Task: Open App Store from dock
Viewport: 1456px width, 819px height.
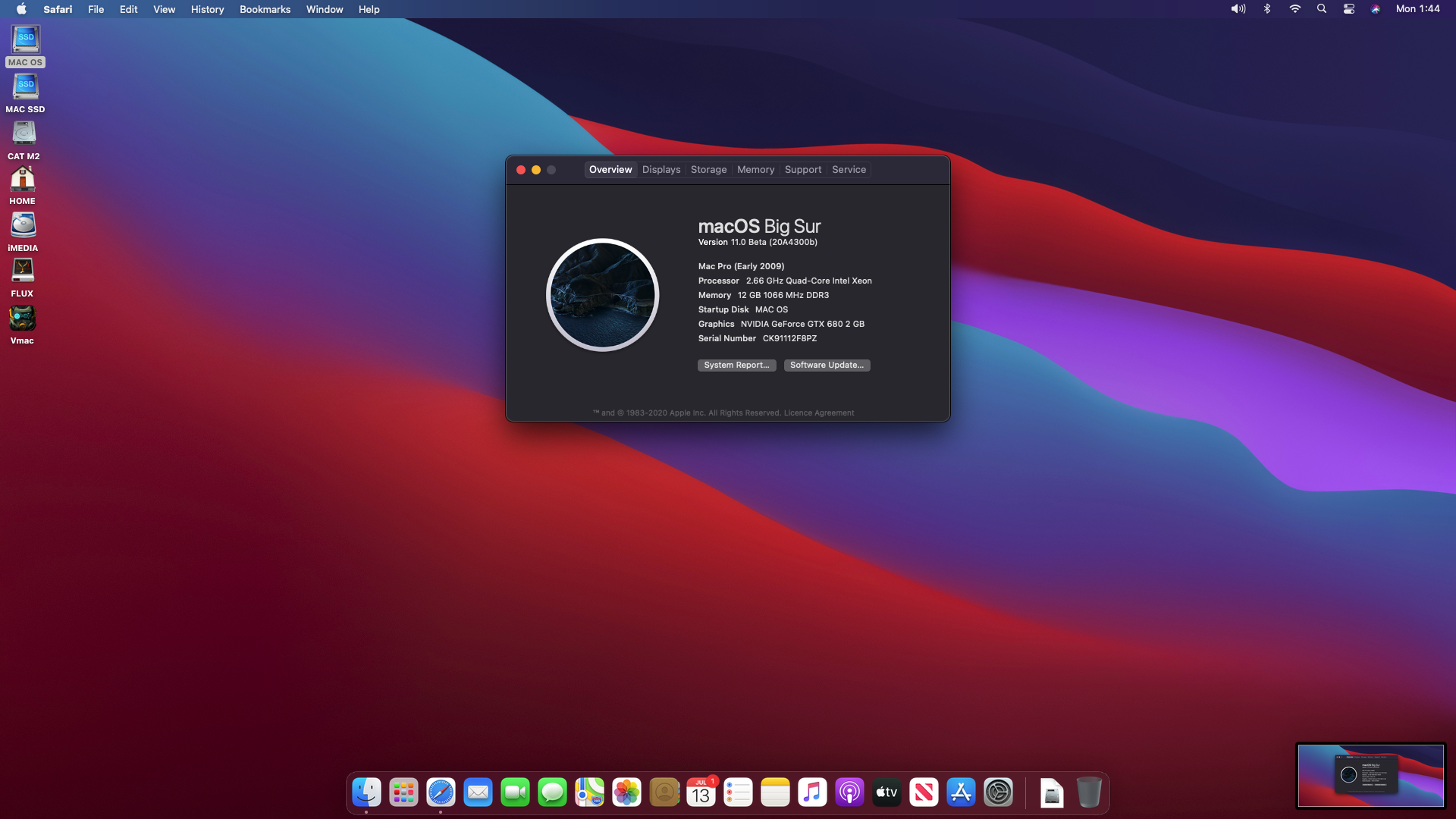Action: coord(961,792)
